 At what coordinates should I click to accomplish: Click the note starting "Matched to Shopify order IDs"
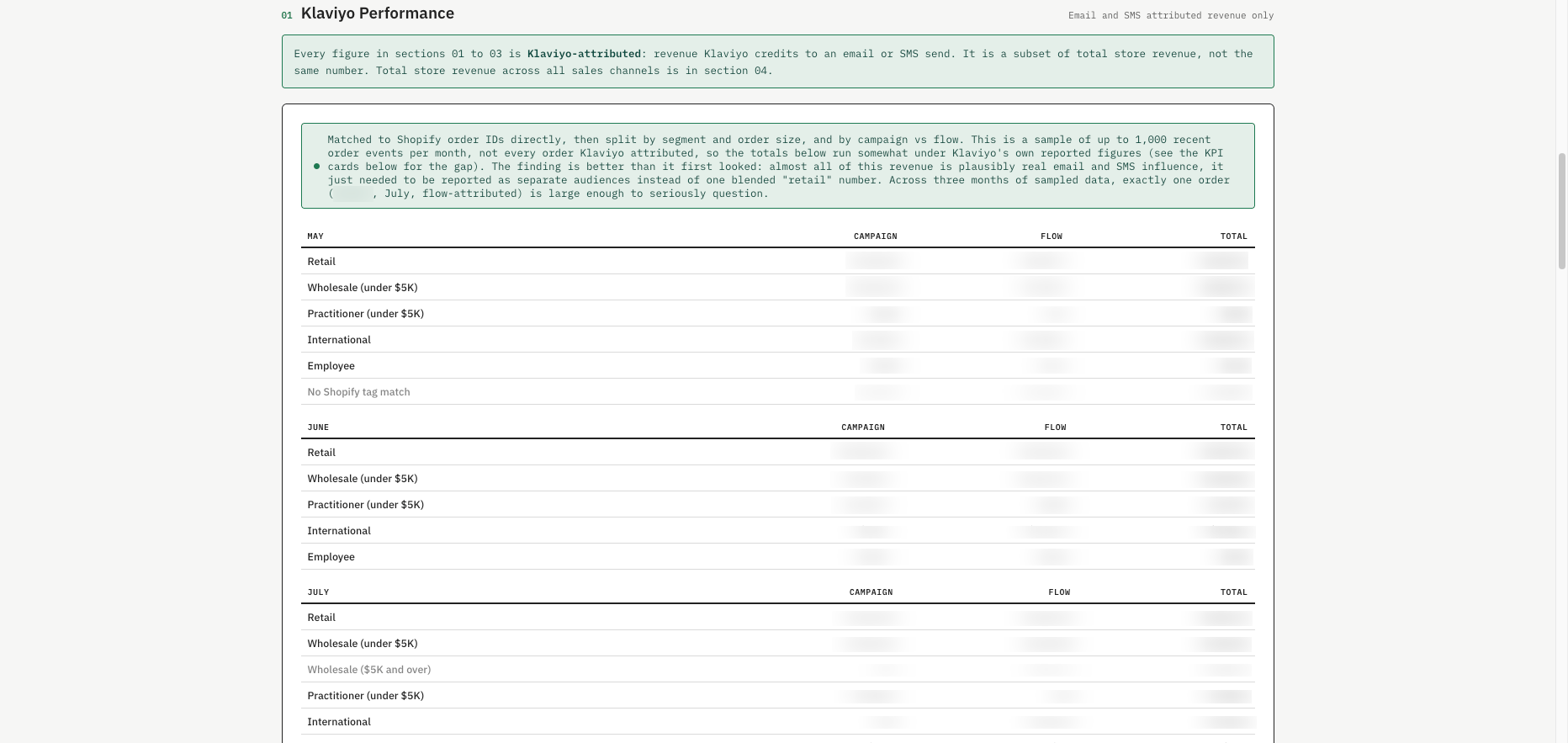coord(778,167)
